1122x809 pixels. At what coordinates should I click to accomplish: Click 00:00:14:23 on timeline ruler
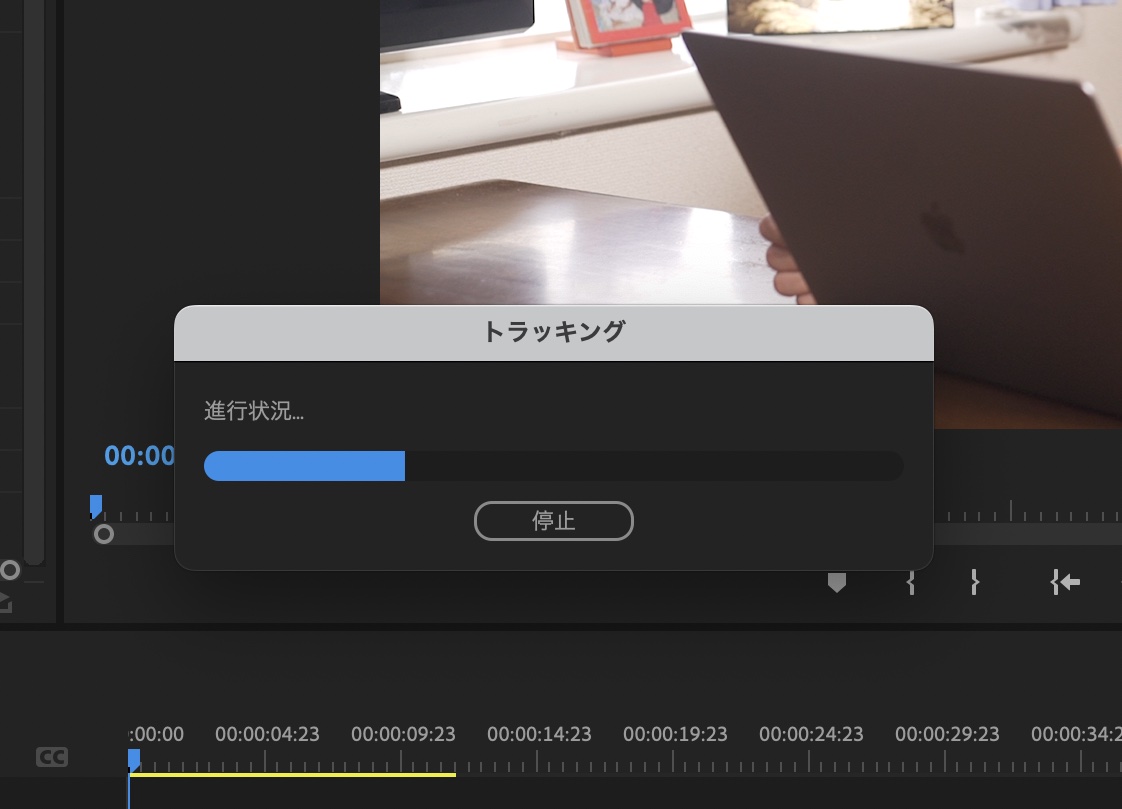[539, 734]
